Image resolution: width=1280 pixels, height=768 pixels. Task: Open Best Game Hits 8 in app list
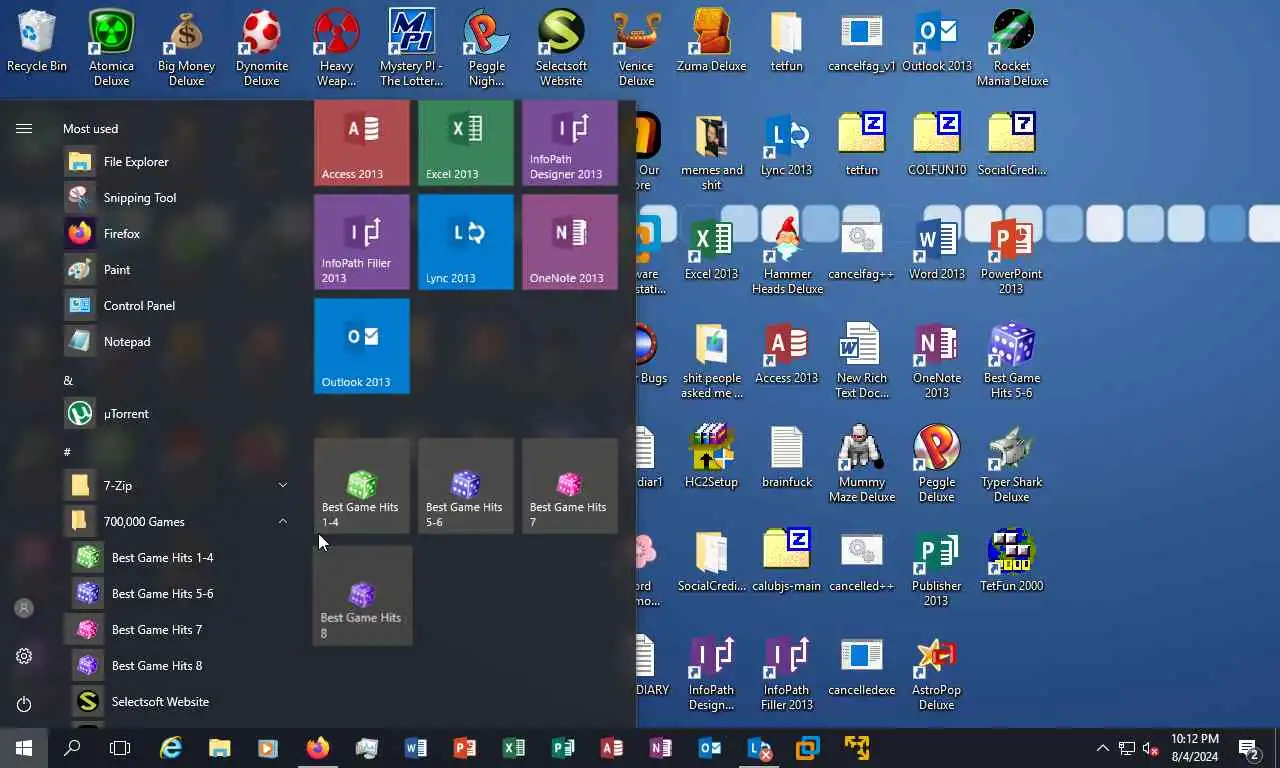click(x=180, y=666)
